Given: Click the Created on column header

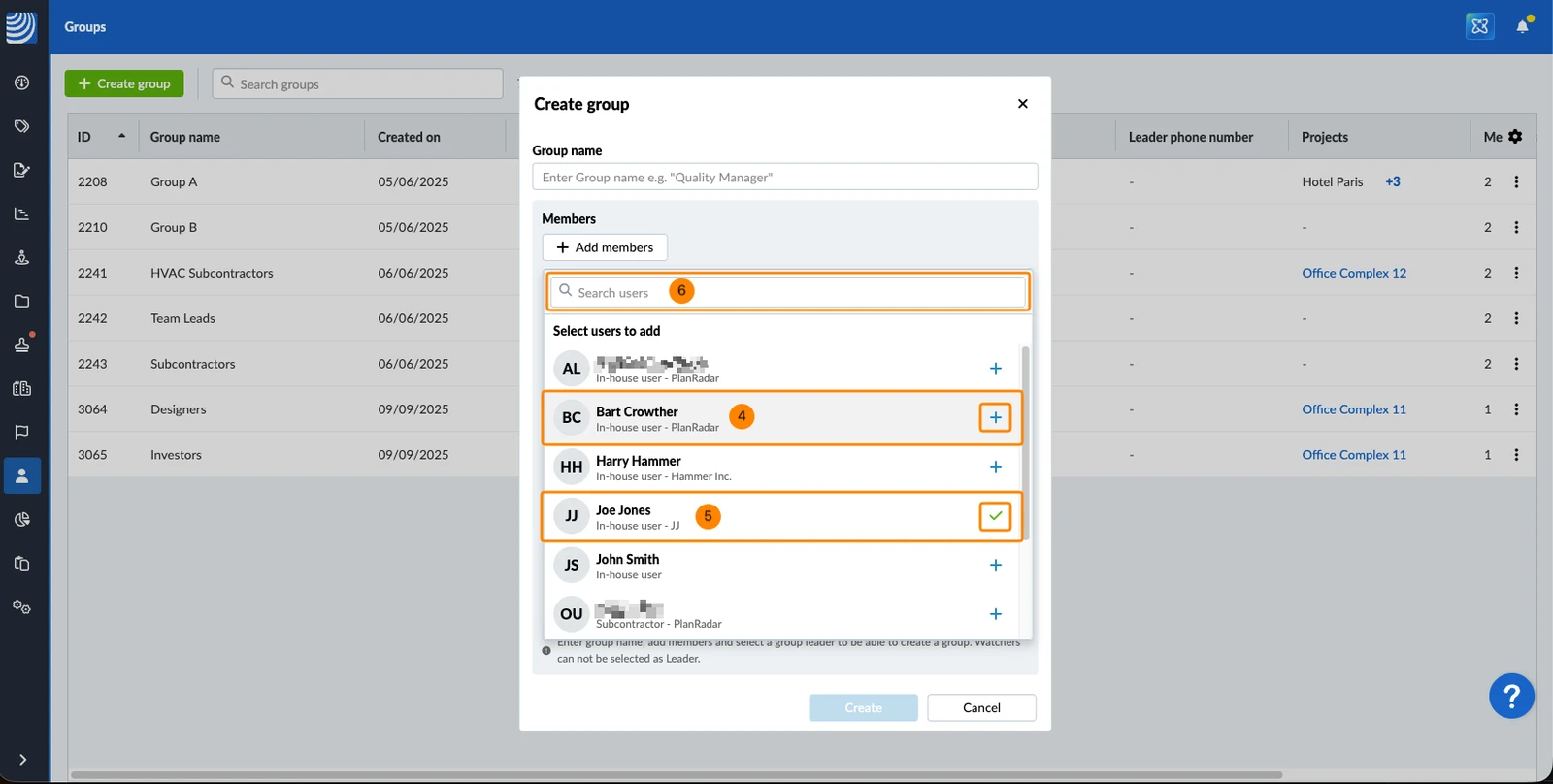Looking at the screenshot, I should click(409, 137).
